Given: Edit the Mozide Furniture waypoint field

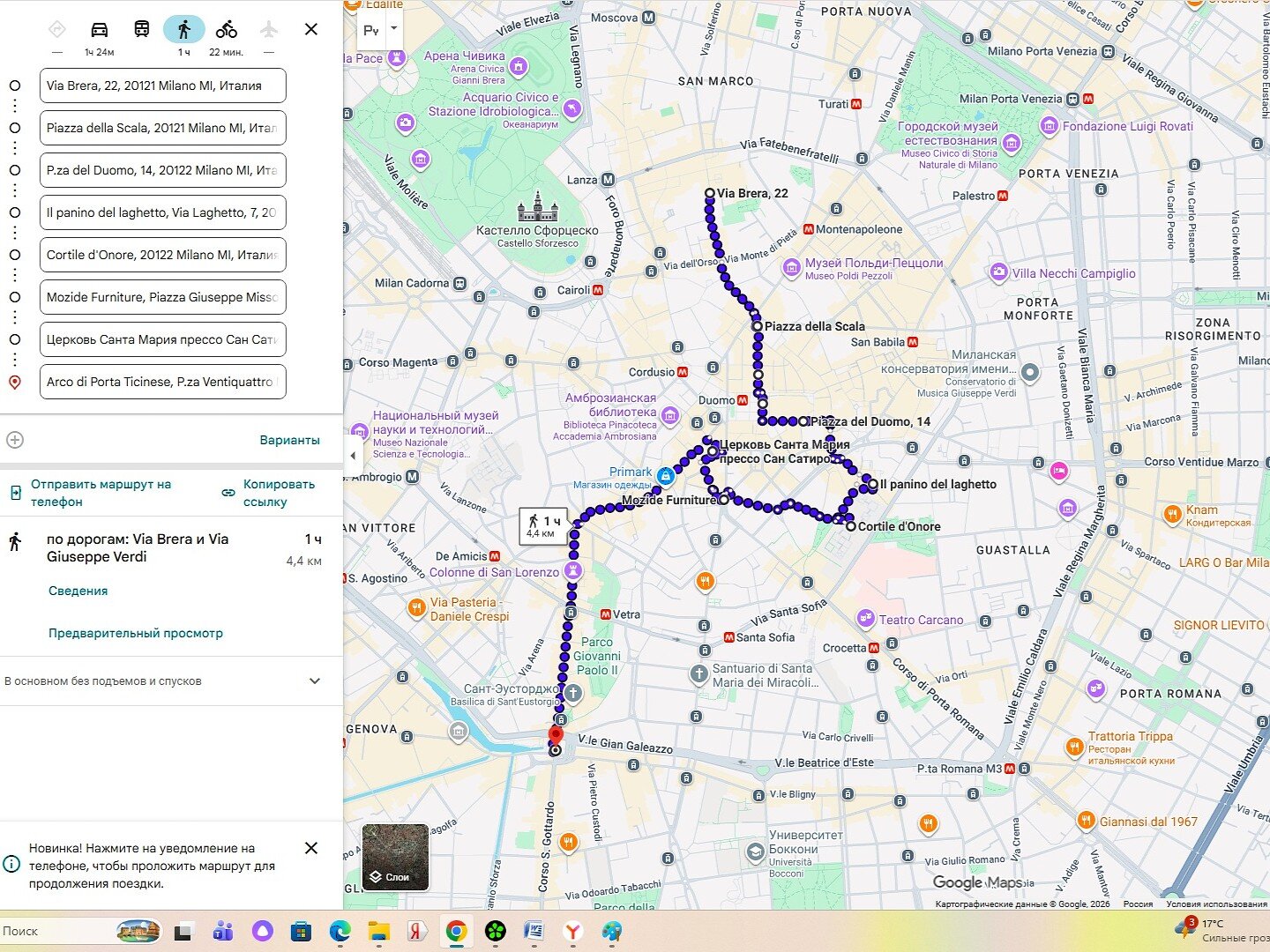Looking at the screenshot, I should point(163,297).
